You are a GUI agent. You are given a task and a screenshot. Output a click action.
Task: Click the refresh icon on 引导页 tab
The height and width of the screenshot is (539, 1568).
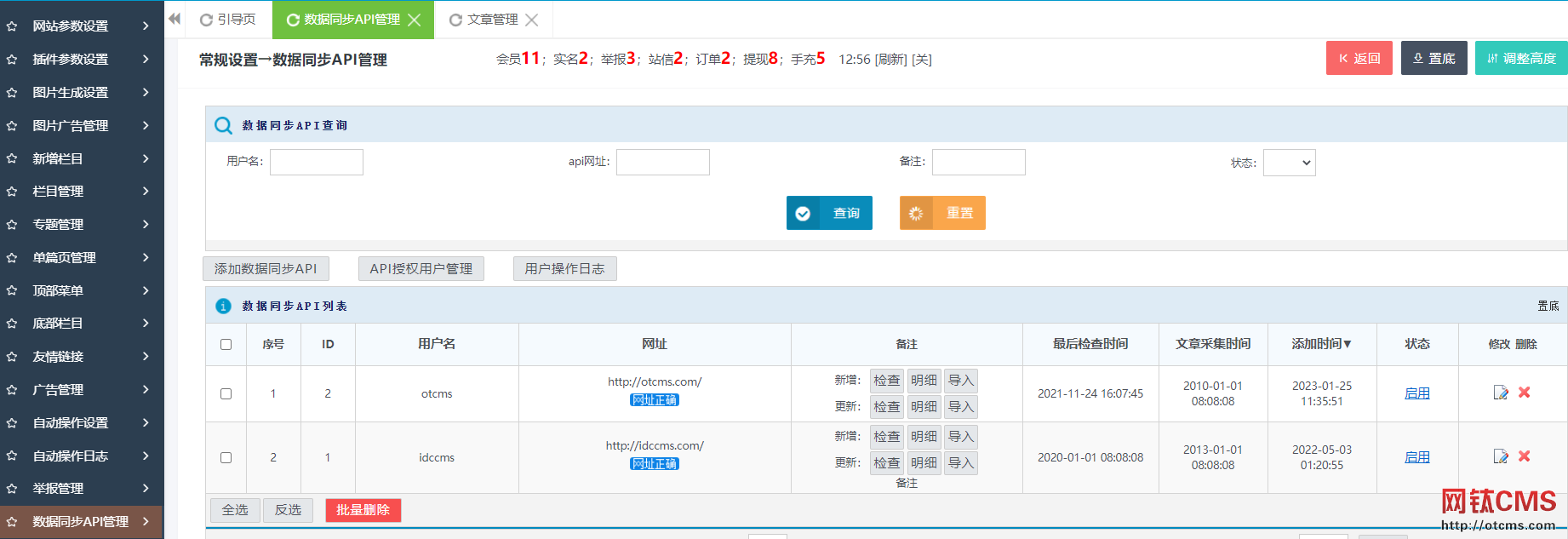tap(206, 20)
